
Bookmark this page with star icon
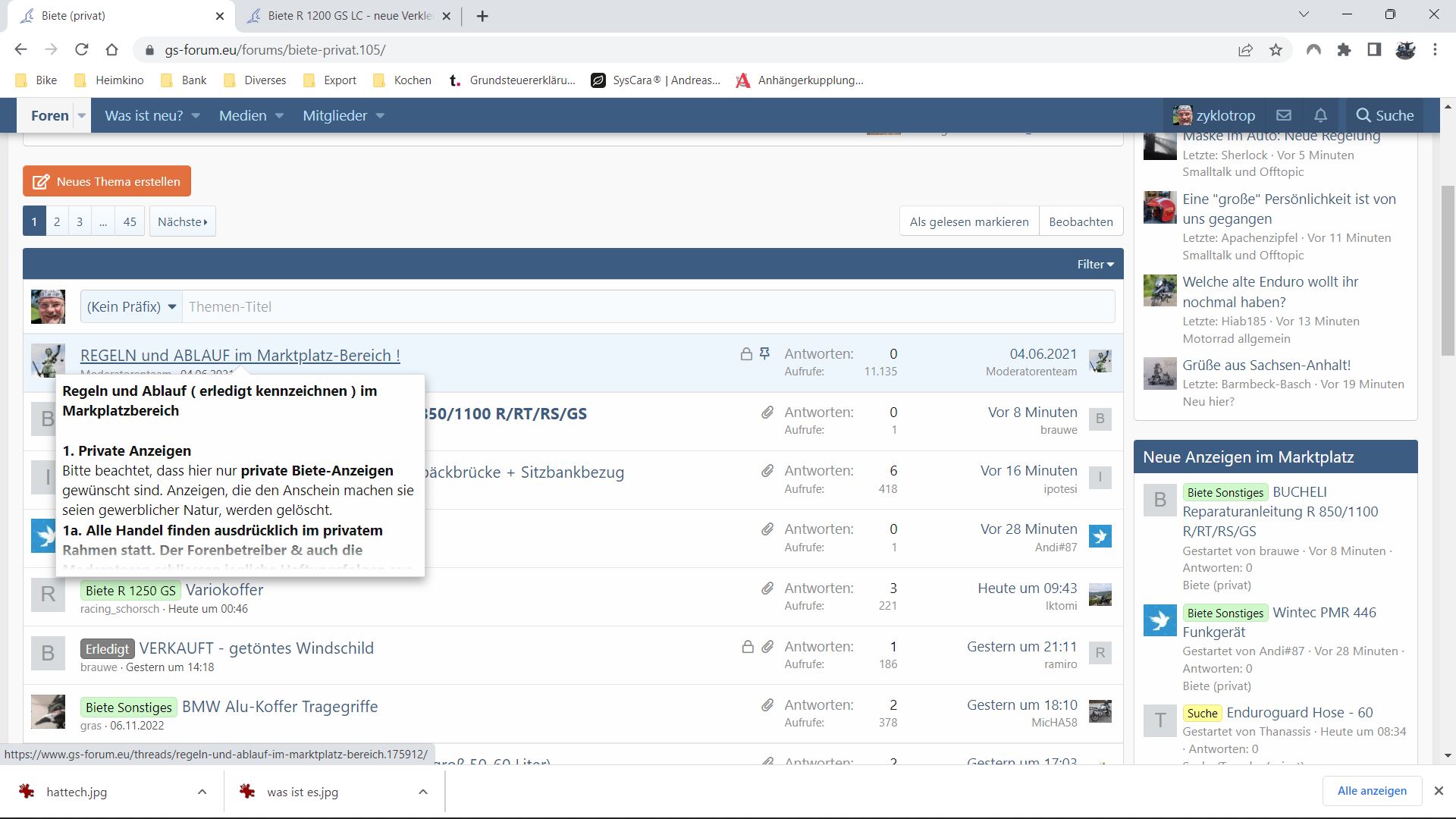pos(1276,50)
